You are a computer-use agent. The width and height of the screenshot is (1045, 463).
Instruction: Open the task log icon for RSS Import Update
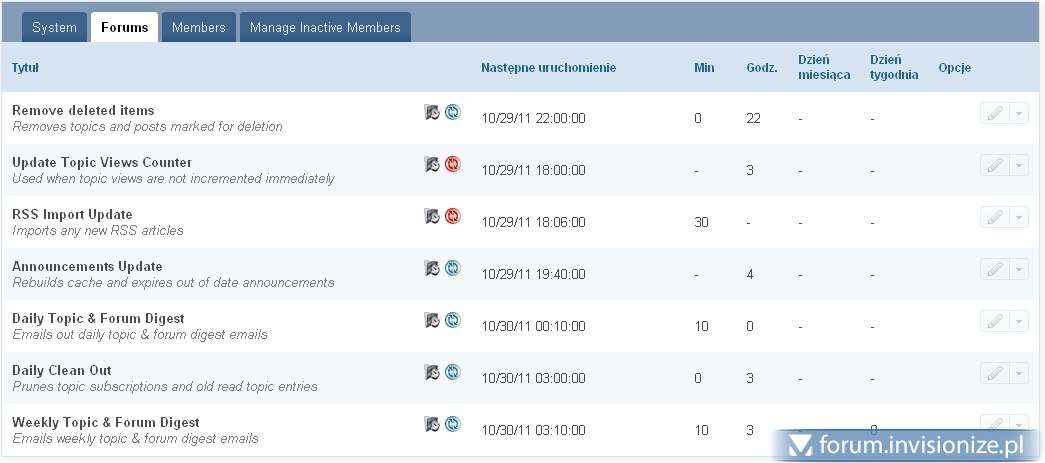coord(432,216)
